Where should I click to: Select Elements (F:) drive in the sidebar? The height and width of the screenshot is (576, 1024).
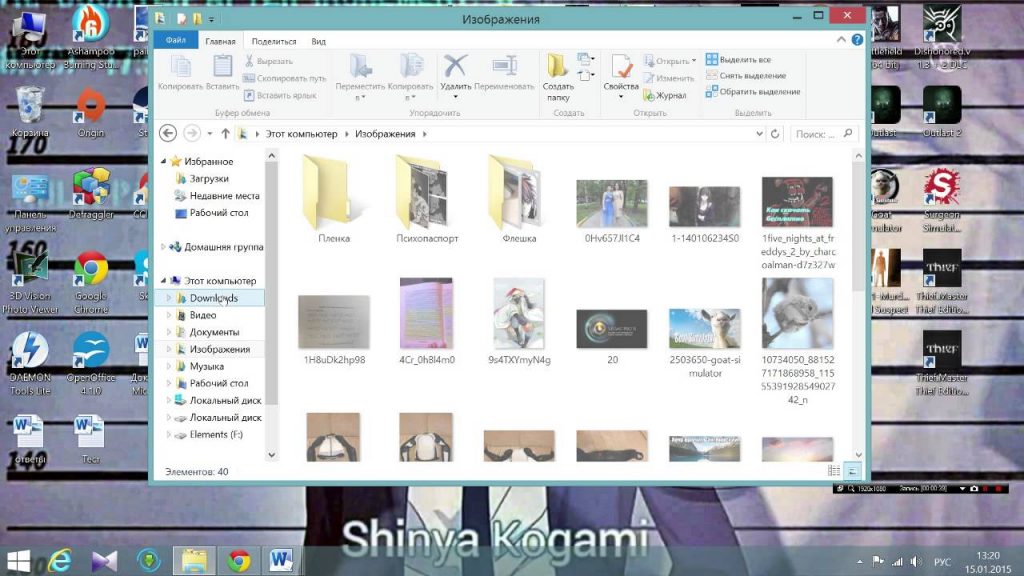click(x=216, y=434)
